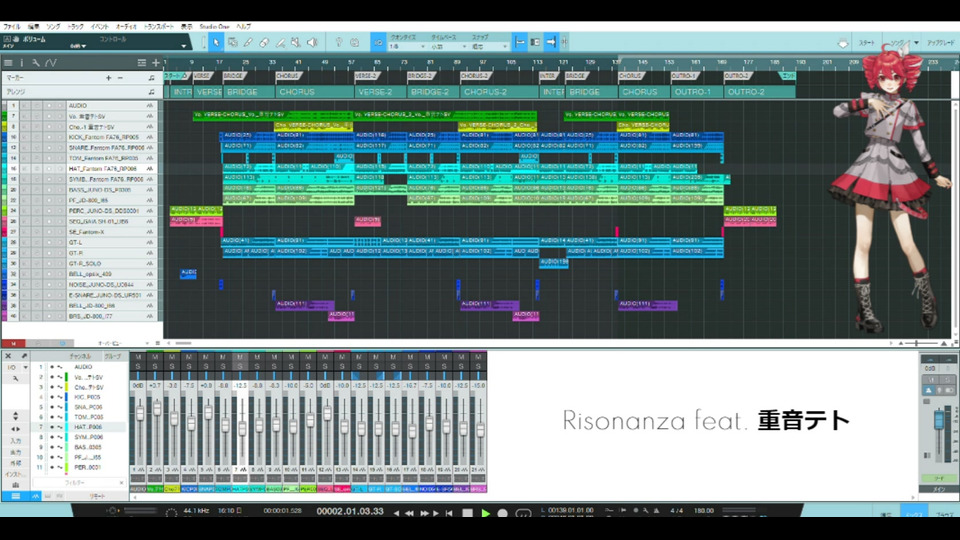Open track settings wrench icon
Image resolution: width=960 pixels, height=540 pixels.
tap(36, 62)
